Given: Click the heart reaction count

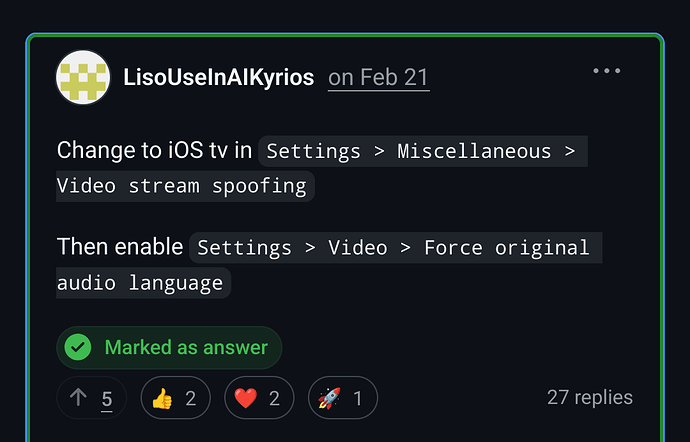Looking at the screenshot, I should [x=274, y=398].
